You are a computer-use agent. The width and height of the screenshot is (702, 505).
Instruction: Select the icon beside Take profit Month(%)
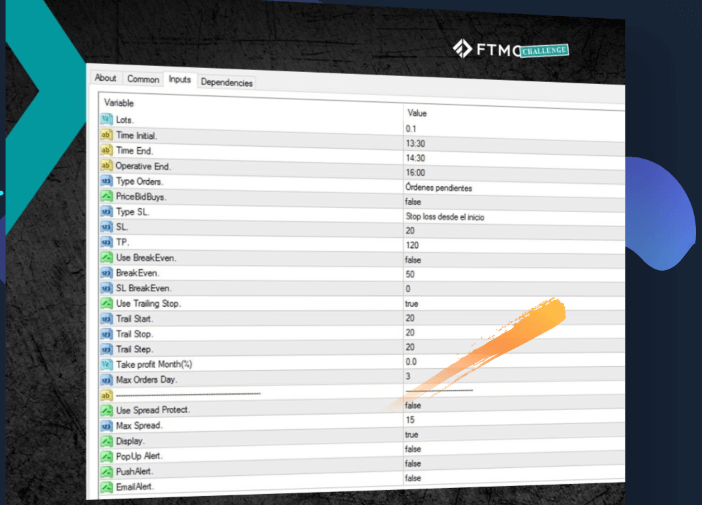pyautogui.click(x=107, y=364)
